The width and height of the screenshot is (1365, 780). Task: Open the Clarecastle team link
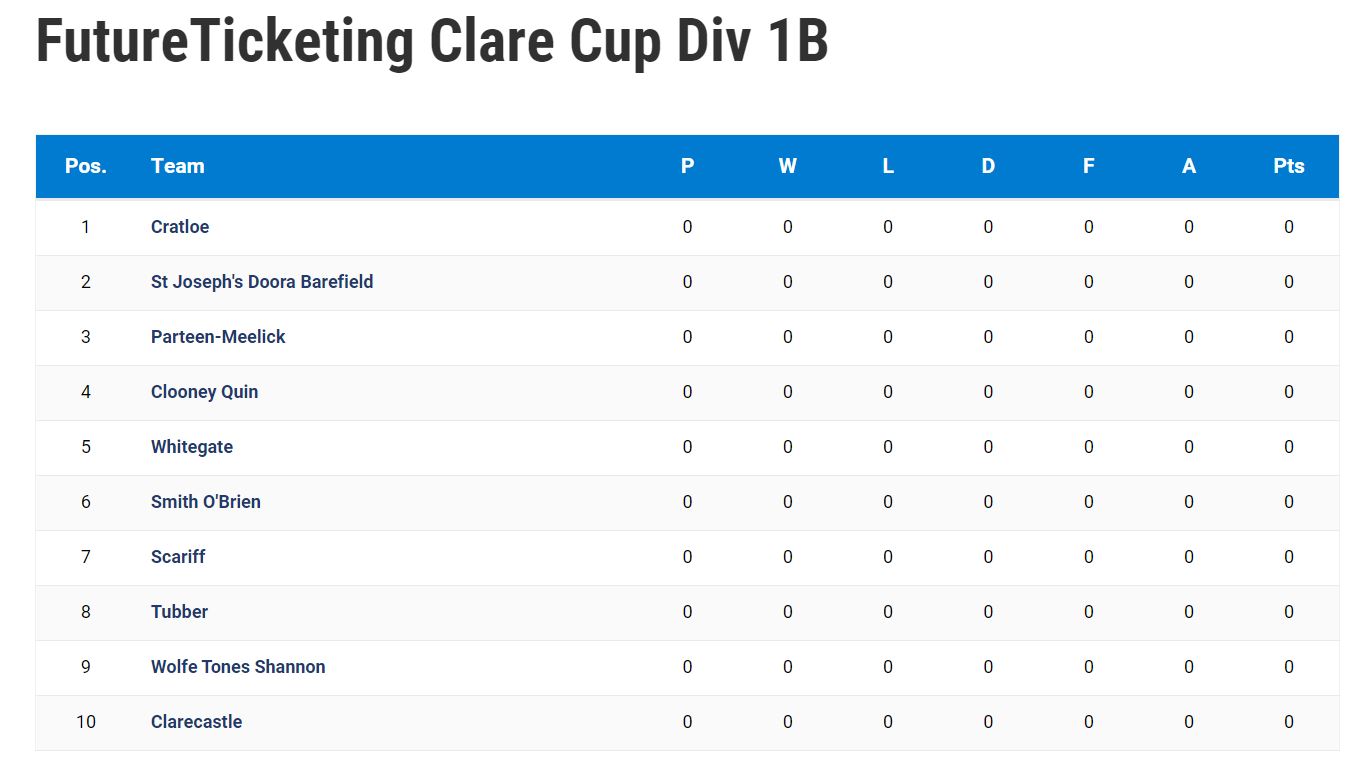[196, 722]
